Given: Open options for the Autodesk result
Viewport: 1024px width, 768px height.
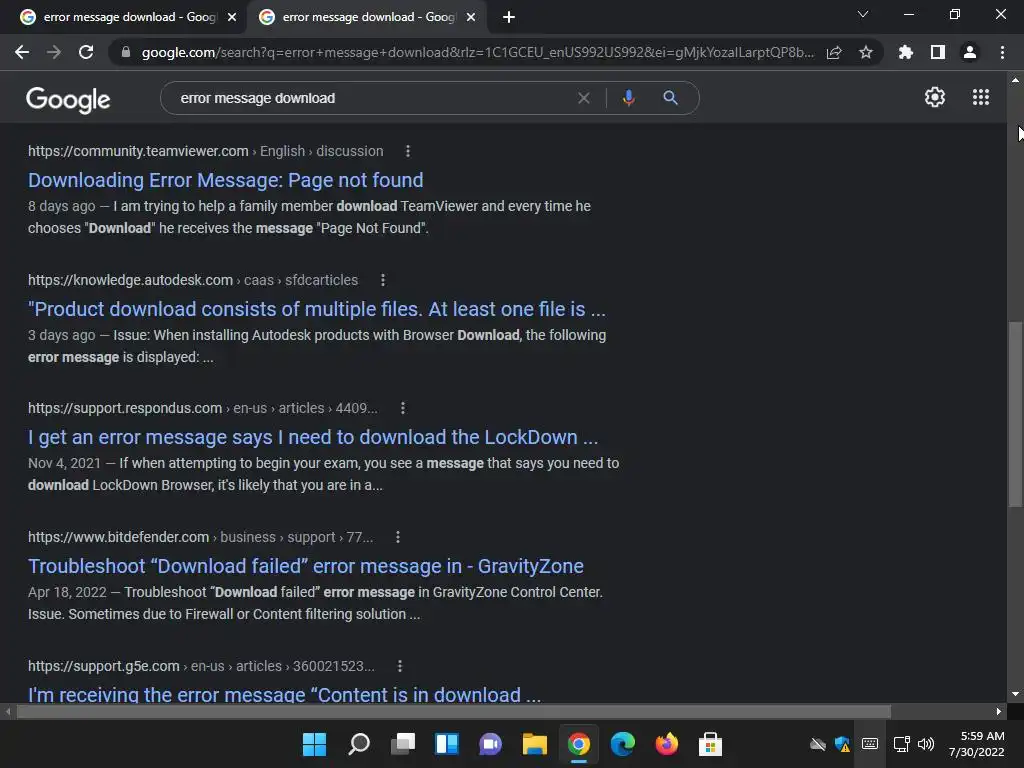Looking at the screenshot, I should point(383,280).
